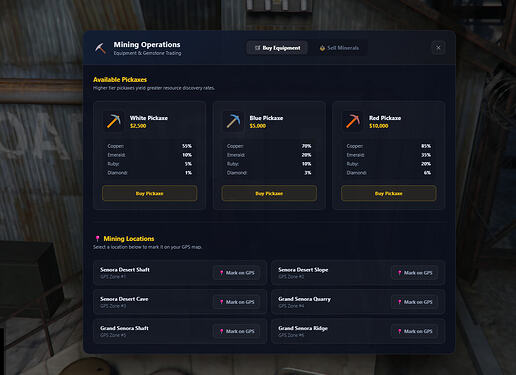Click the Red Pickaxe icon

click(353, 121)
